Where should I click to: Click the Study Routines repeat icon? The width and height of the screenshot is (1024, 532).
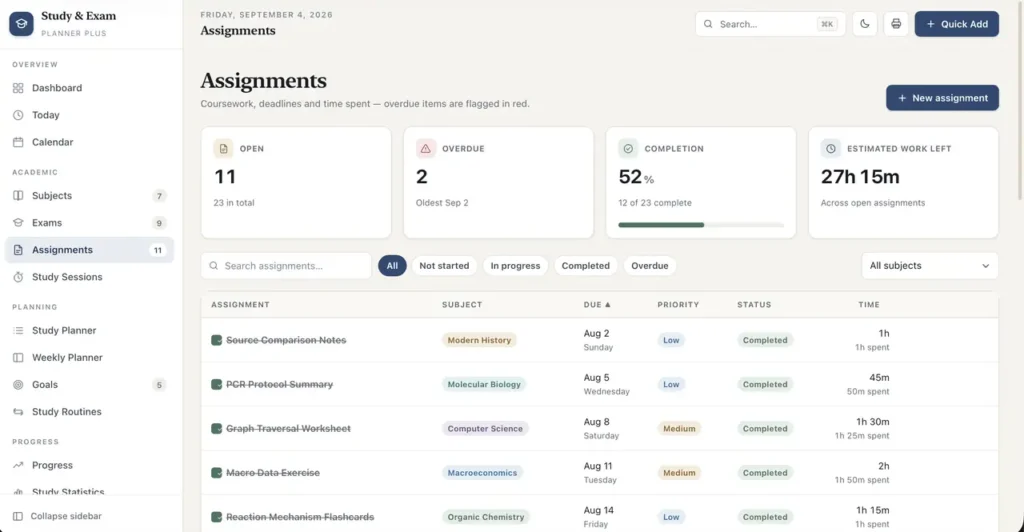click(x=18, y=412)
